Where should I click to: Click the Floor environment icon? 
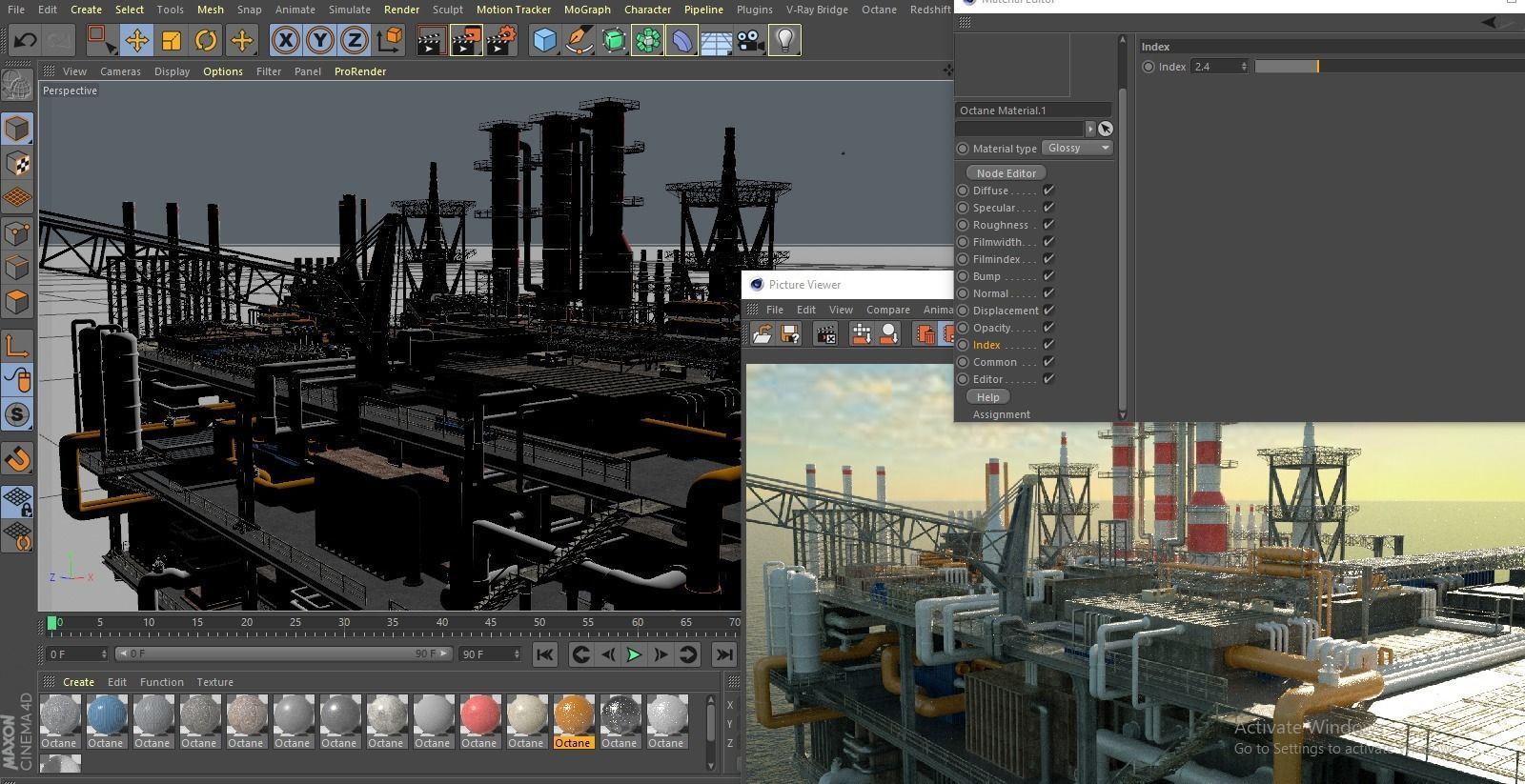(716, 40)
